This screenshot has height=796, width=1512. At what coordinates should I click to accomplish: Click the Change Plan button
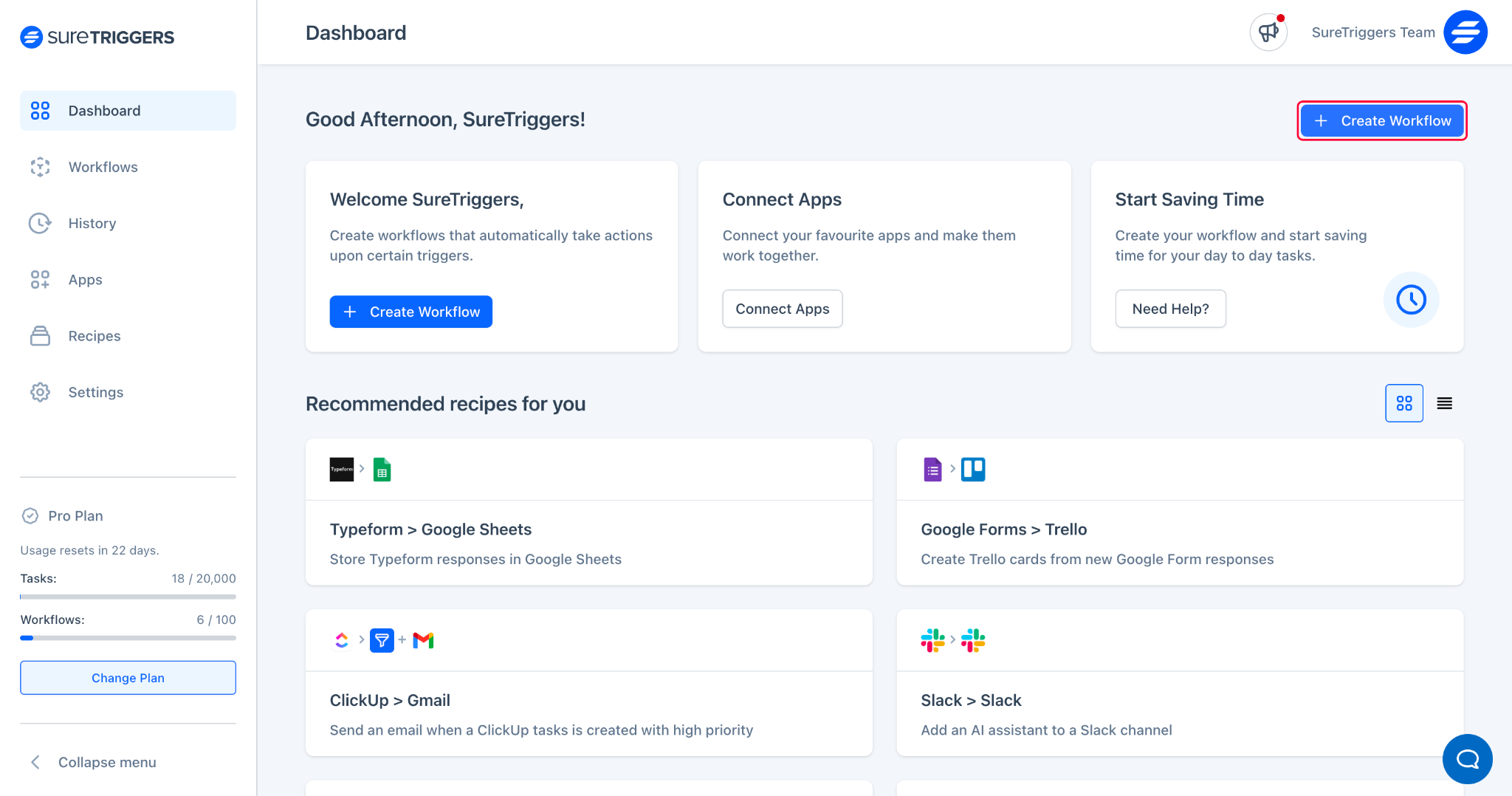[x=127, y=677]
